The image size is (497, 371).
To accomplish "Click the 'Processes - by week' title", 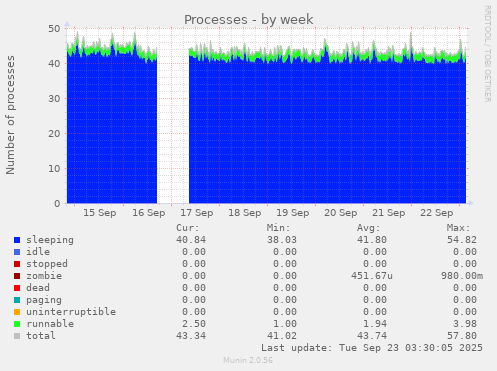I will pos(249,19).
